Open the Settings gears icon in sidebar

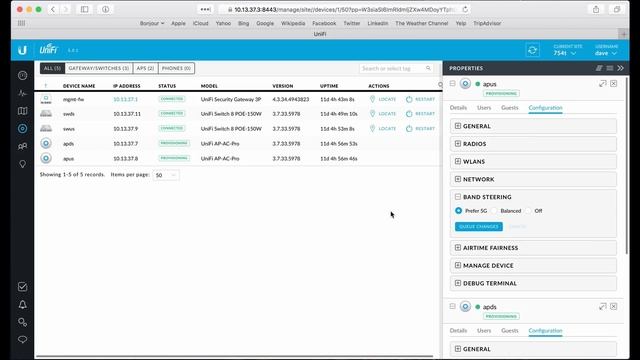click(x=22, y=322)
